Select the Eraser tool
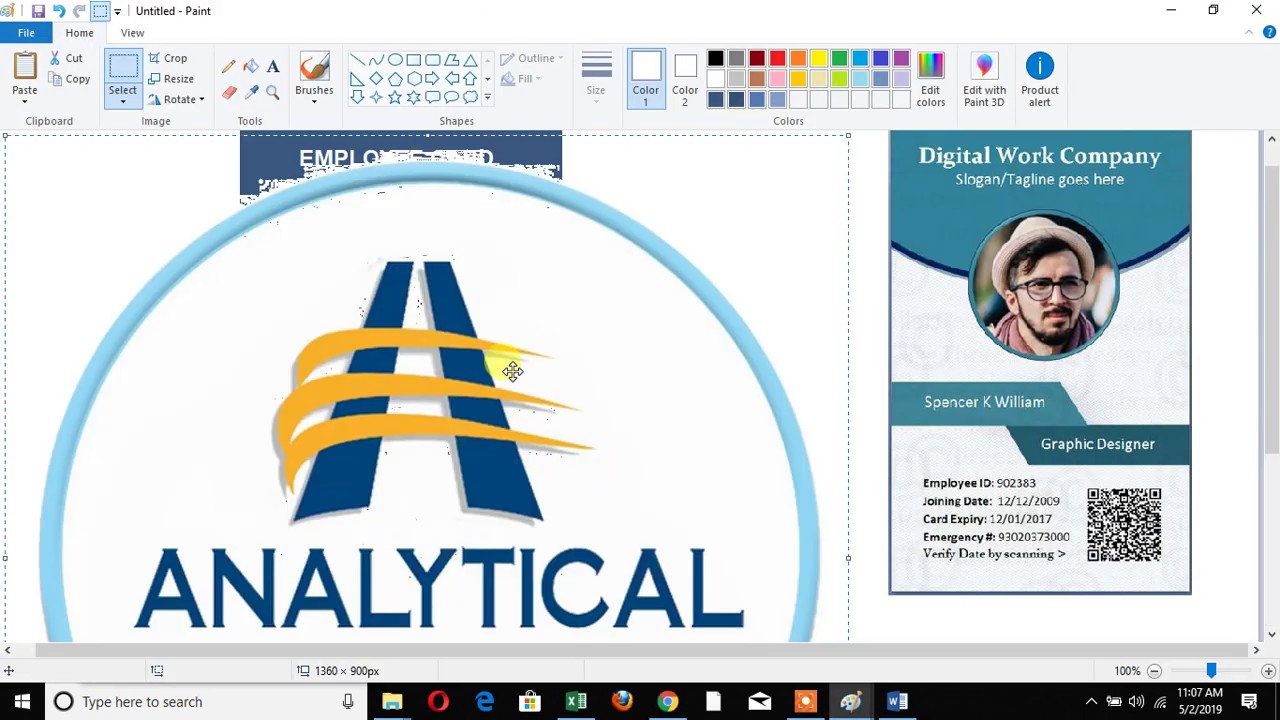The image size is (1280, 720). coord(229,93)
